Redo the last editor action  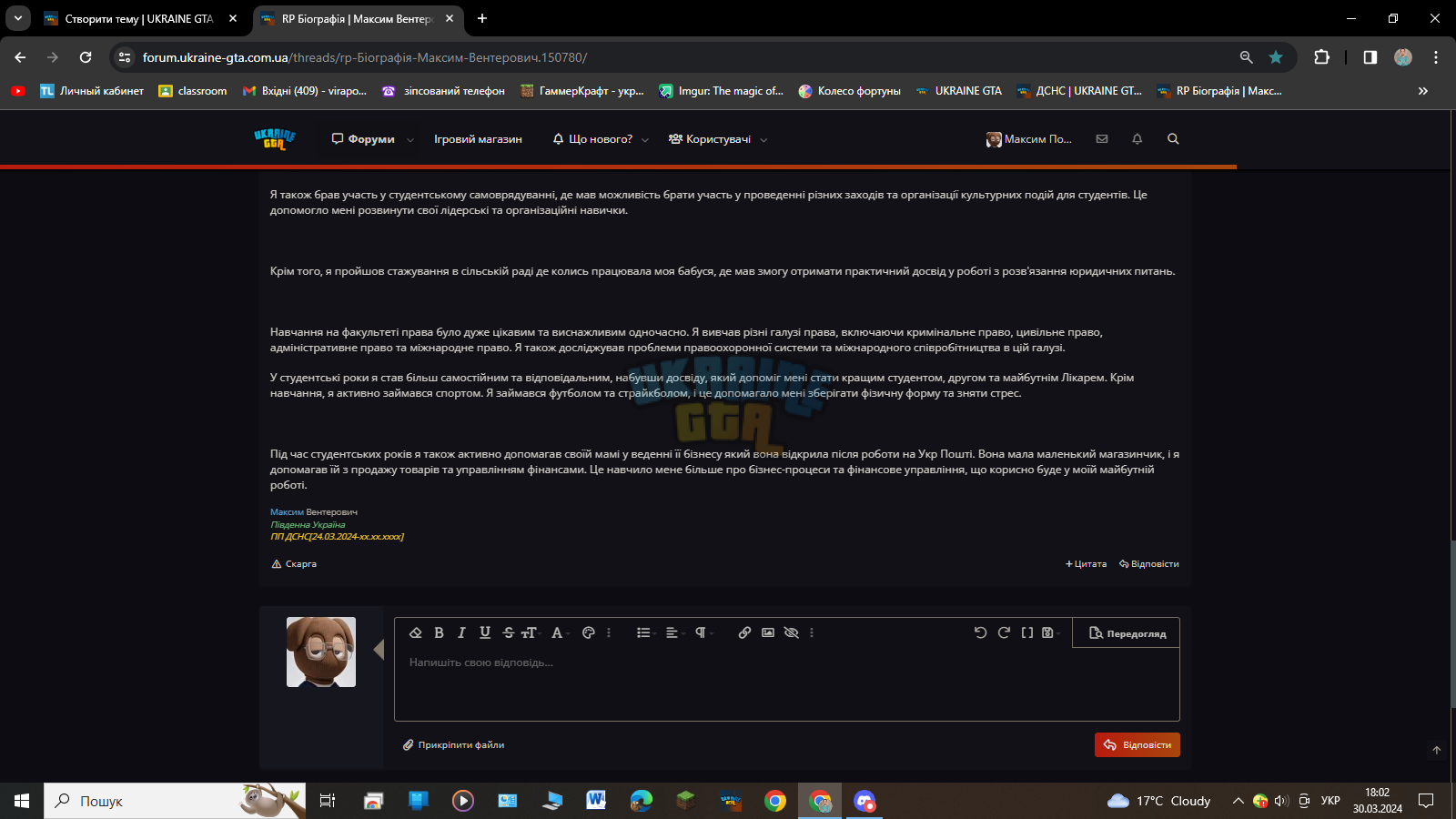(x=1004, y=632)
